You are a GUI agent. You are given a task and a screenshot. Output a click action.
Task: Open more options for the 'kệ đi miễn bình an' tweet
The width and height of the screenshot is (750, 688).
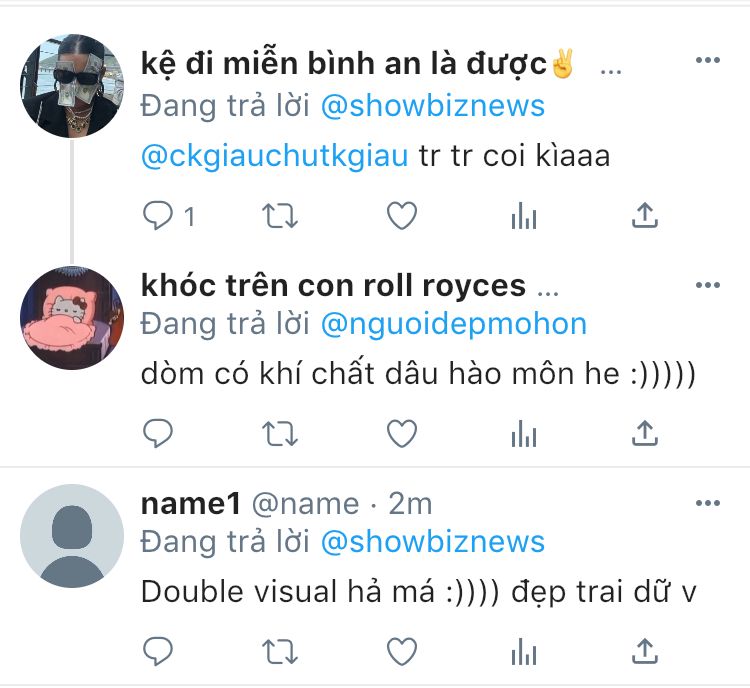[707, 60]
